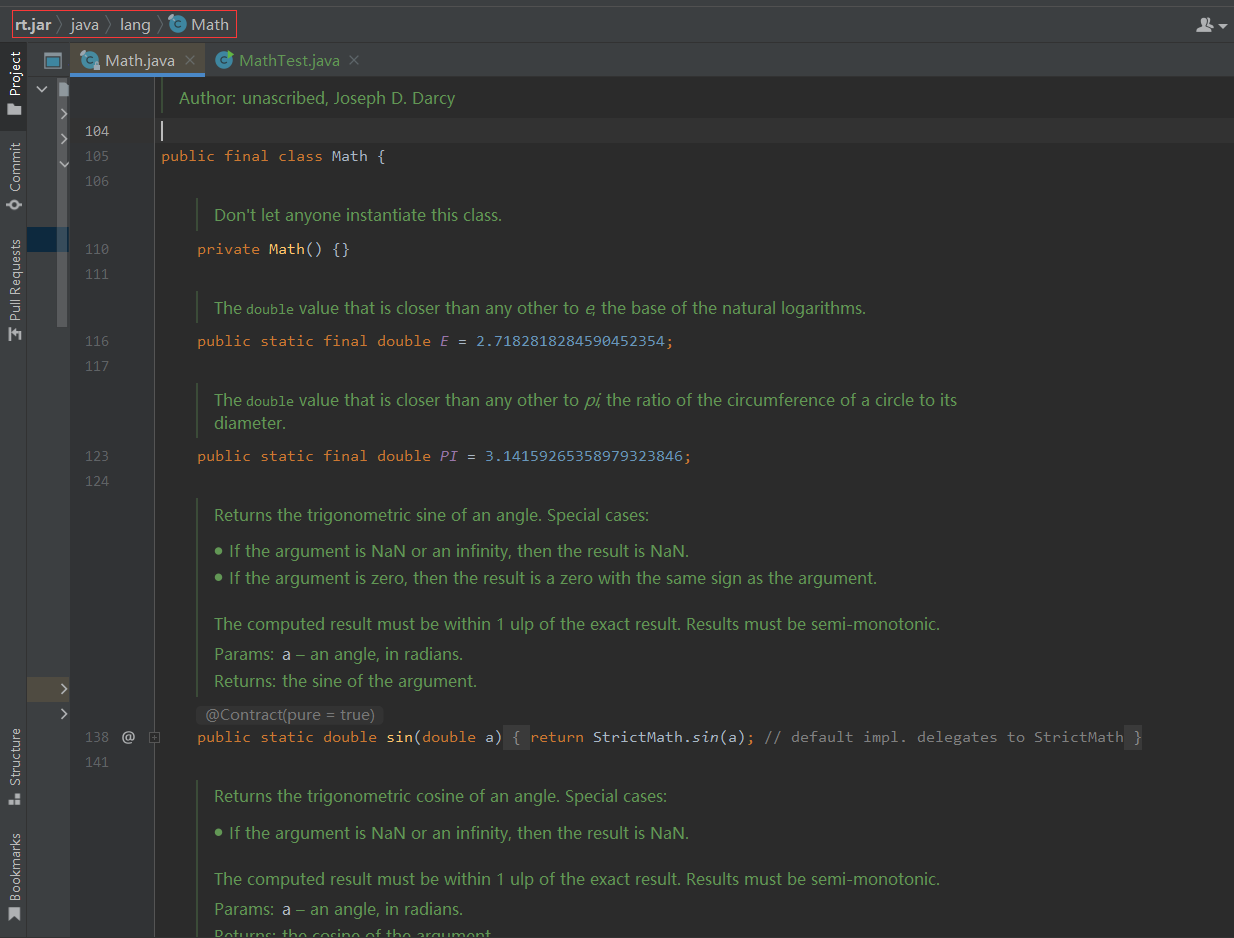The width and height of the screenshot is (1234, 938).
Task: Switch to the Math.java tab
Action: (x=140, y=60)
